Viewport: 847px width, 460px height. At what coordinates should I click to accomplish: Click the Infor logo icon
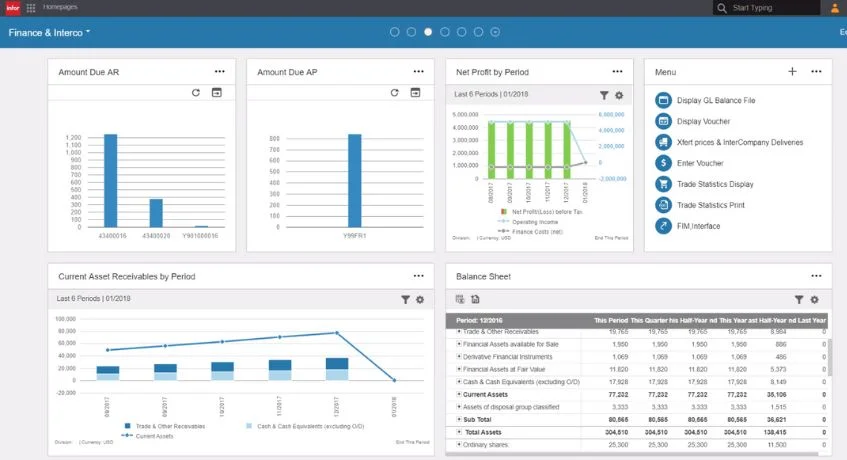12,8
